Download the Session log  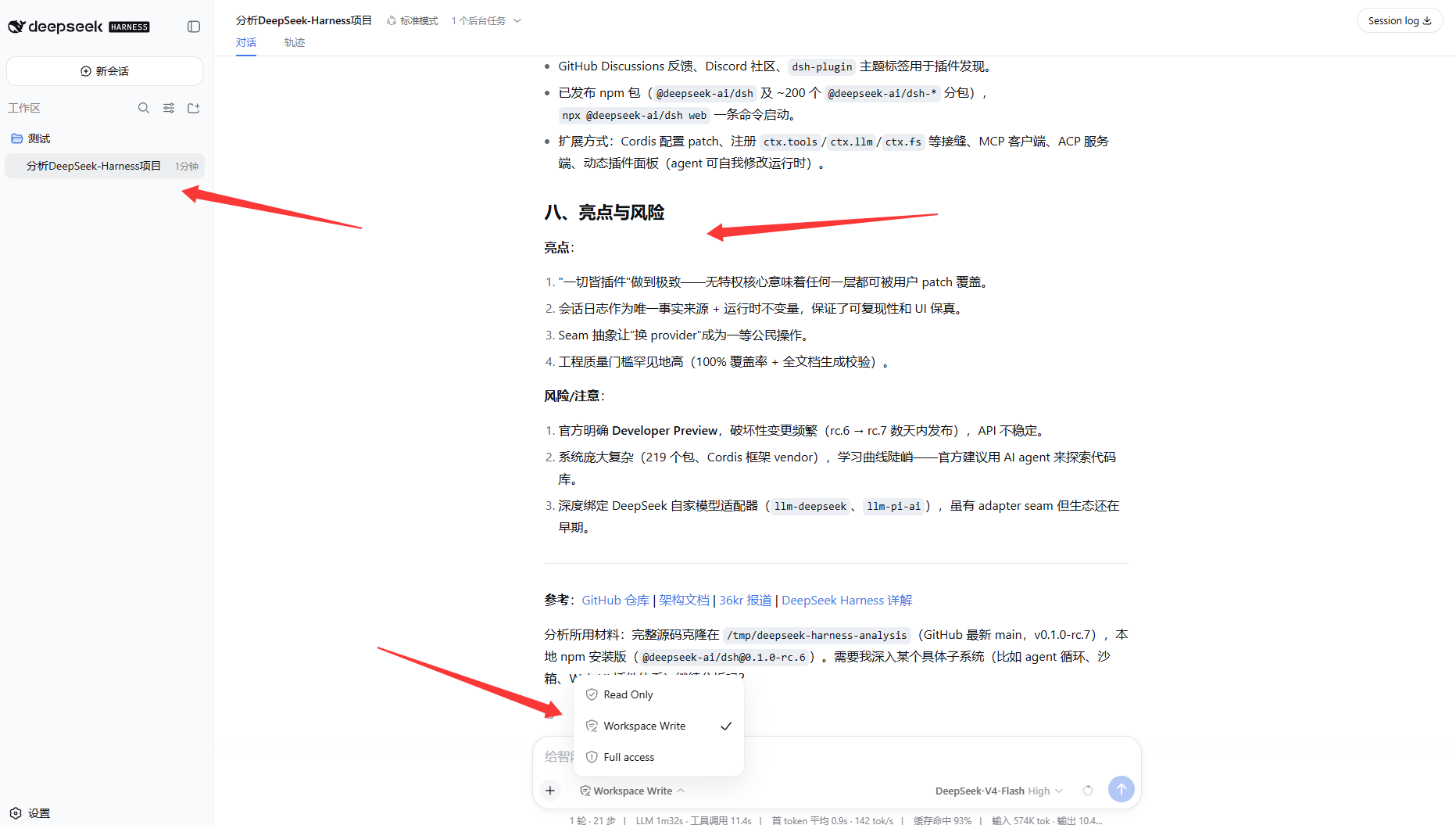[1400, 20]
